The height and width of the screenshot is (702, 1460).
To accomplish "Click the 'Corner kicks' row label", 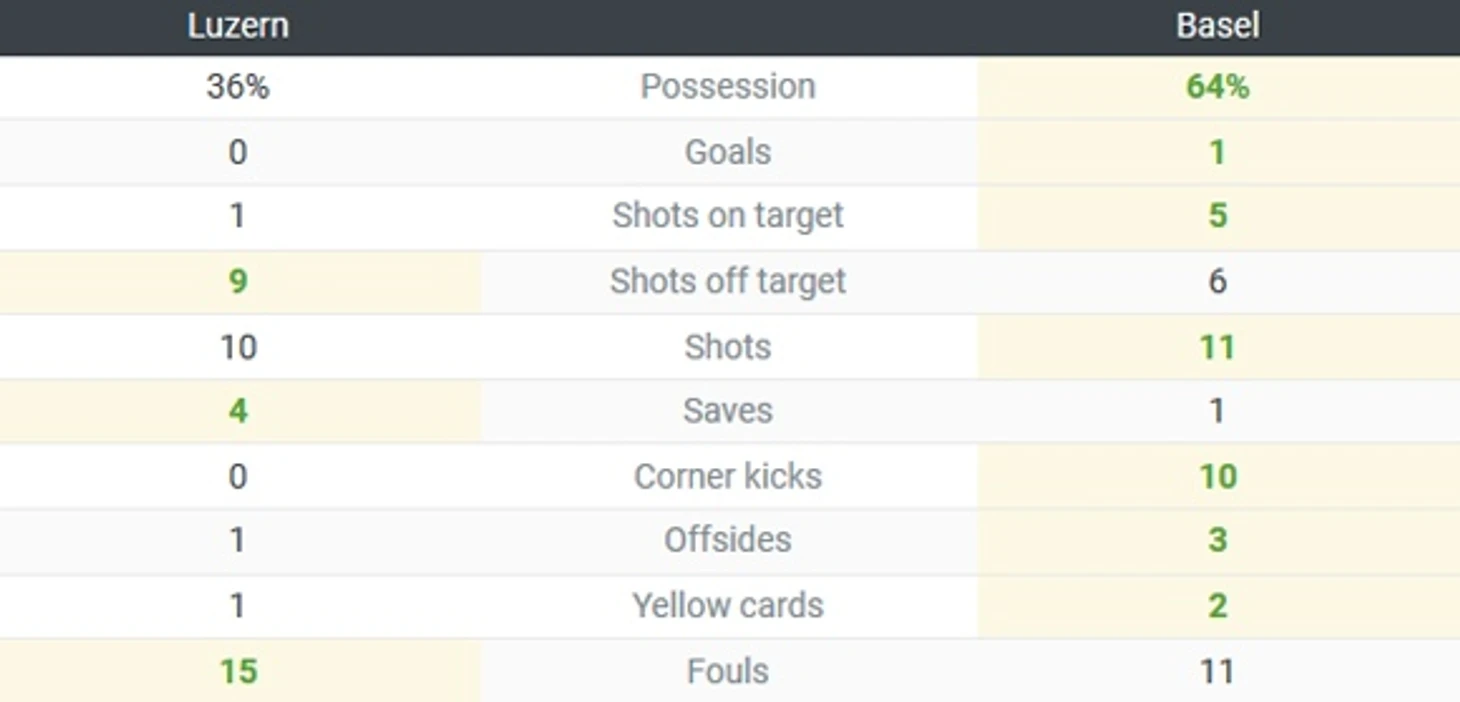I will tap(728, 476).
